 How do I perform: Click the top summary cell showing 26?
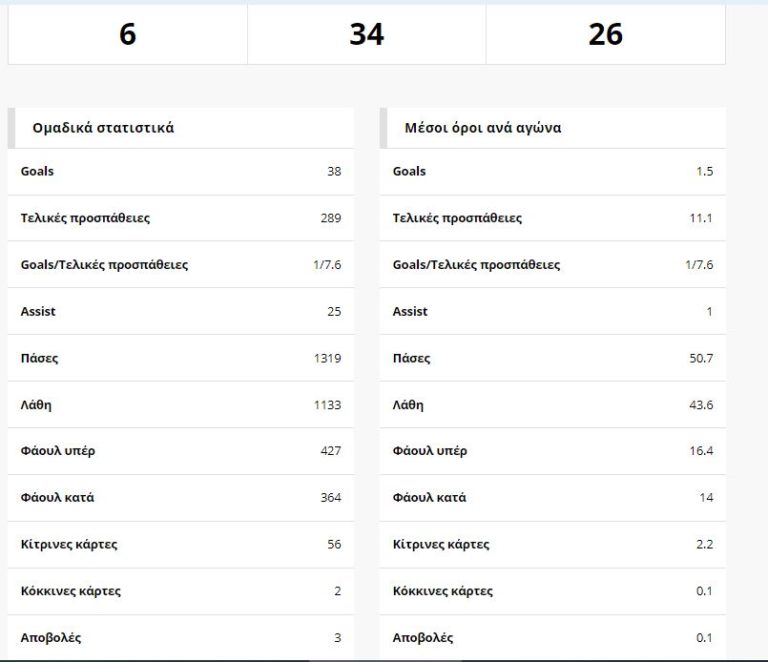605,35
